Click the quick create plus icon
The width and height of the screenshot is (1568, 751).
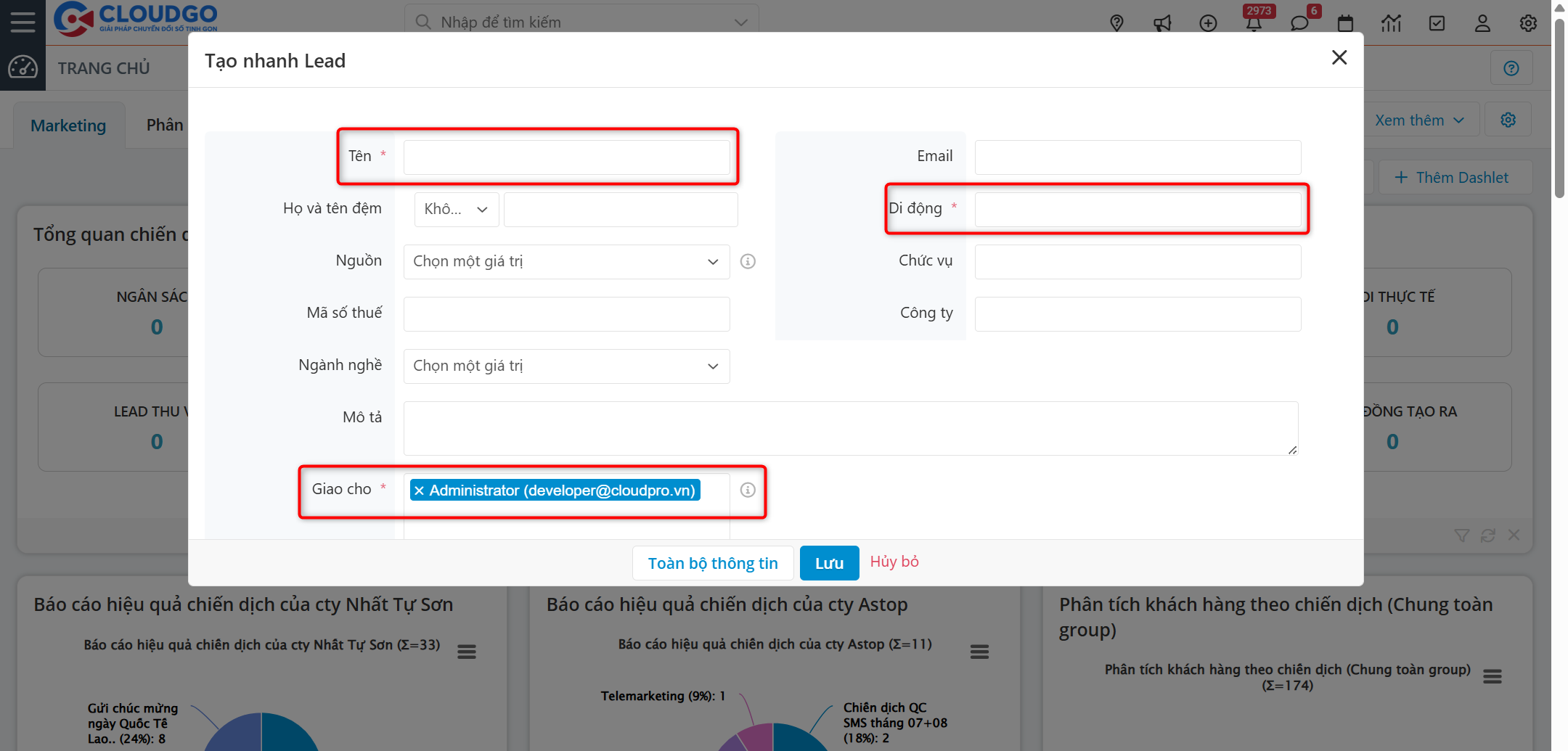(1208, 23)
